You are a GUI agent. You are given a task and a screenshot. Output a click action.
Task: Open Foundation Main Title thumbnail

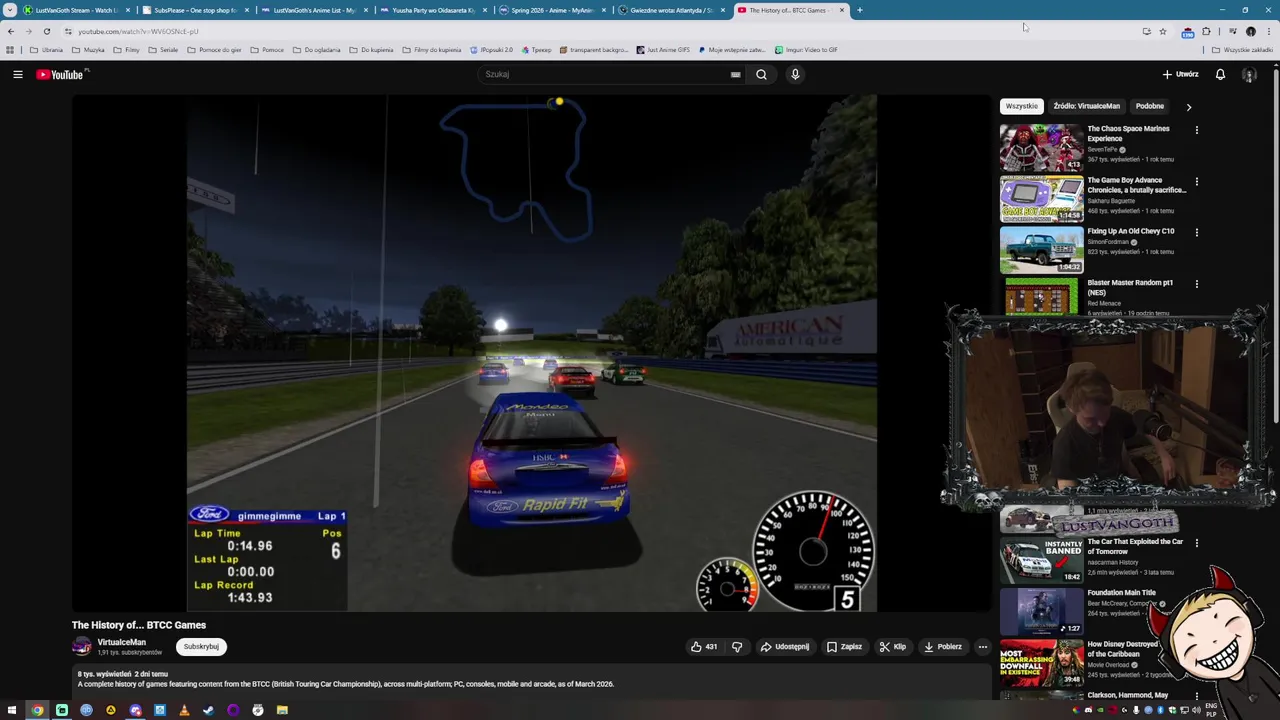[x=1041, y=611]
